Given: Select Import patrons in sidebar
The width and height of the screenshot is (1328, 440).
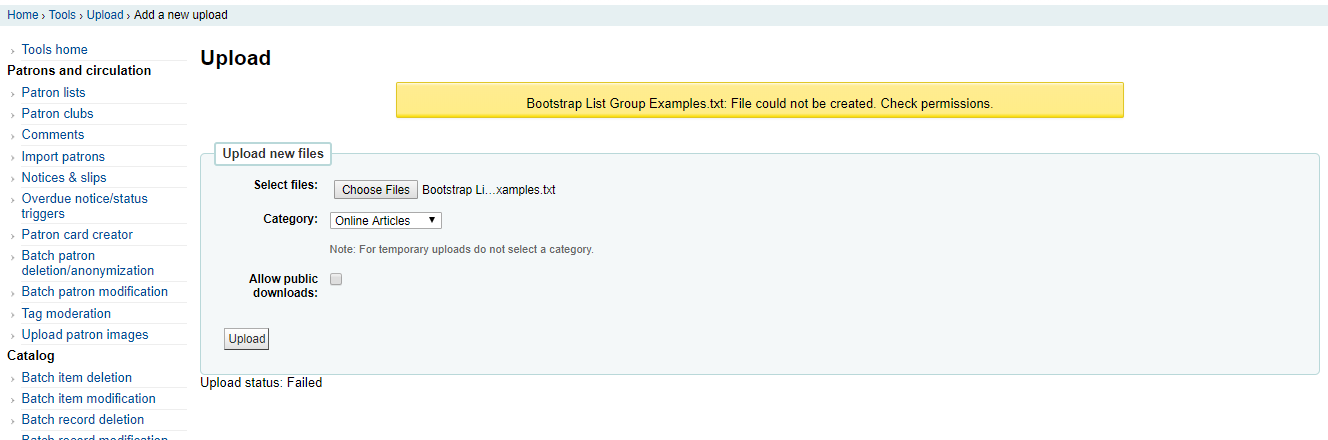Looking at the screenshot, I should pyautogui.click(x=63, y=157).
